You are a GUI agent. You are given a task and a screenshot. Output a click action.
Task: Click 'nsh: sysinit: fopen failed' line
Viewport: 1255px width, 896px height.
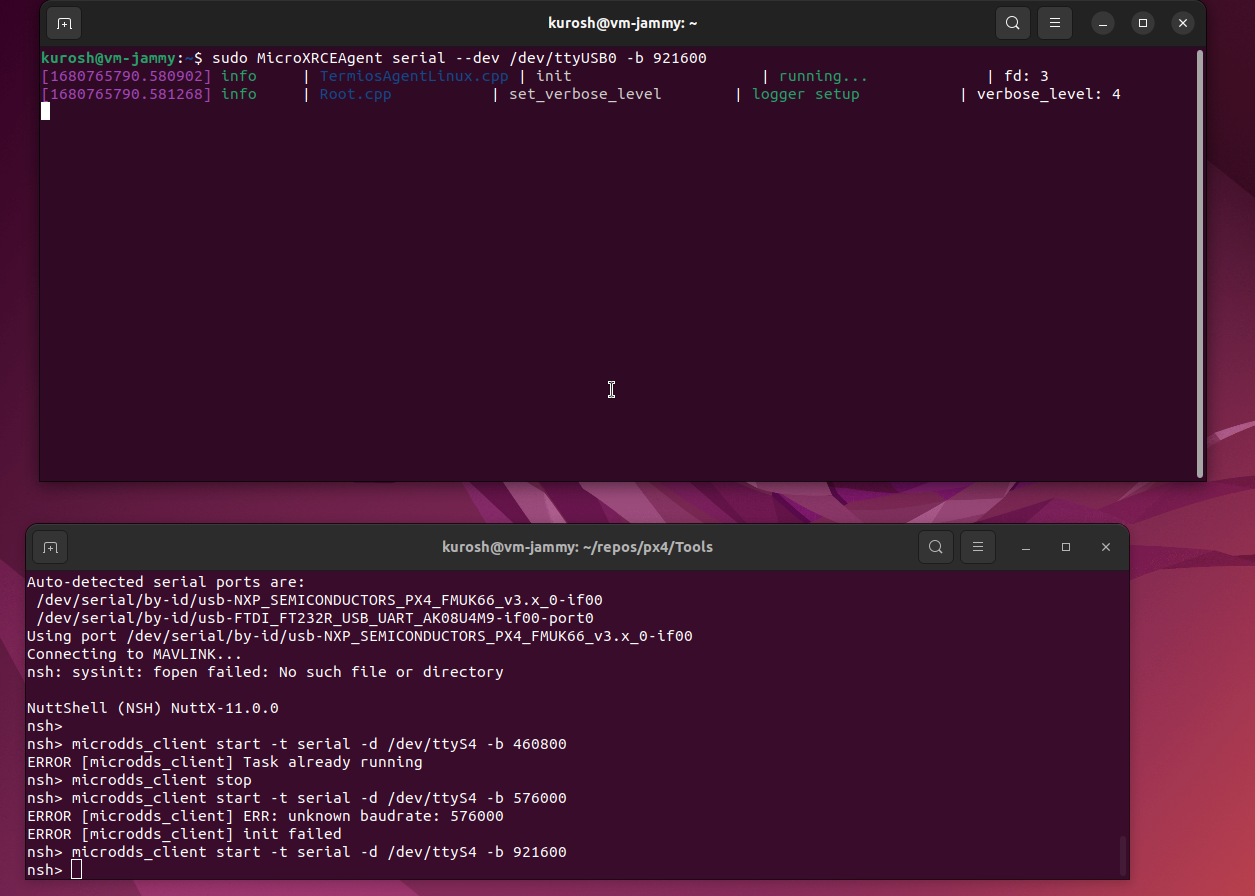(265, 672)
